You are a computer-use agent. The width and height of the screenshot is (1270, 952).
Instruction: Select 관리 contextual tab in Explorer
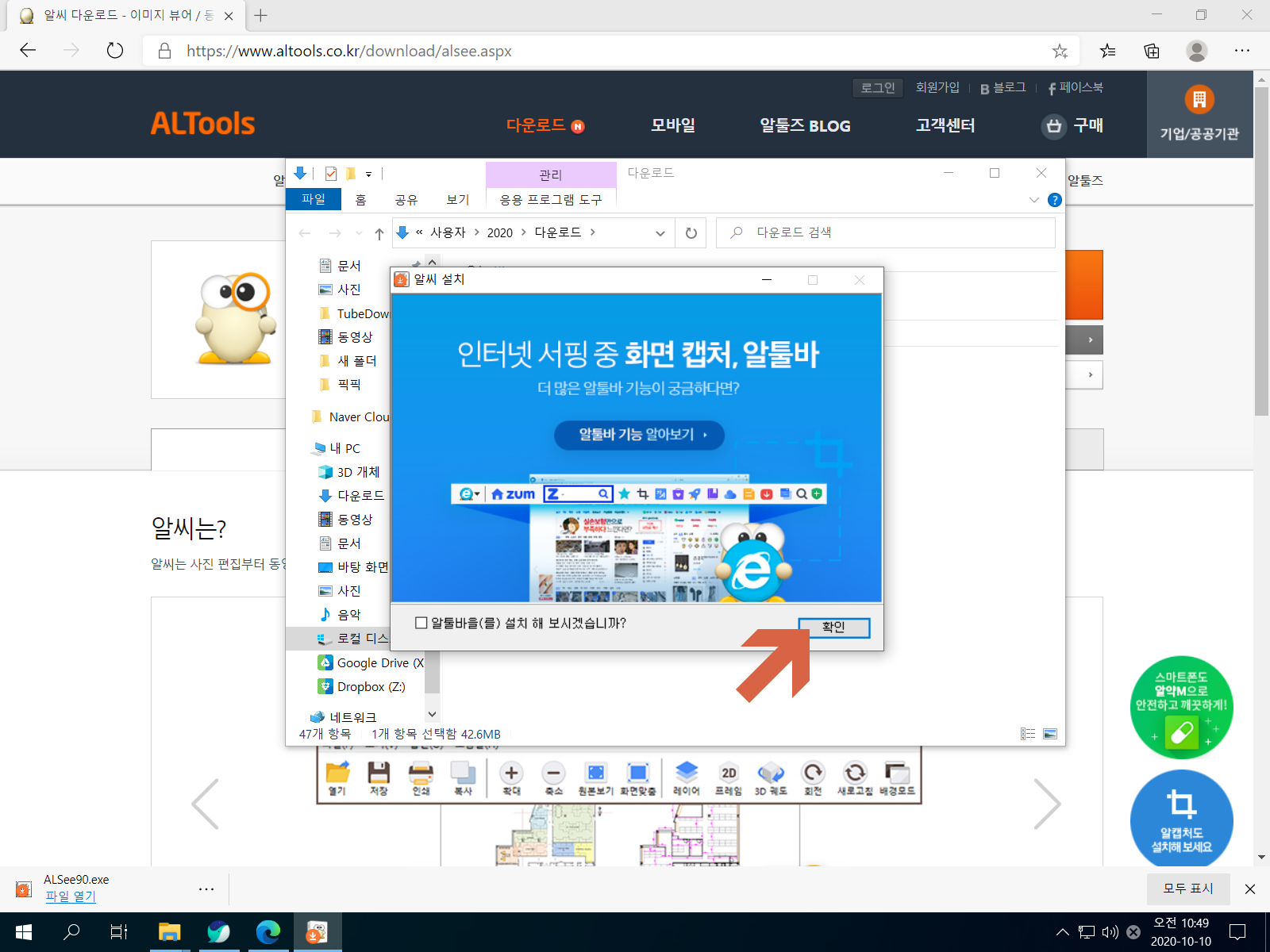click(551, 175)
